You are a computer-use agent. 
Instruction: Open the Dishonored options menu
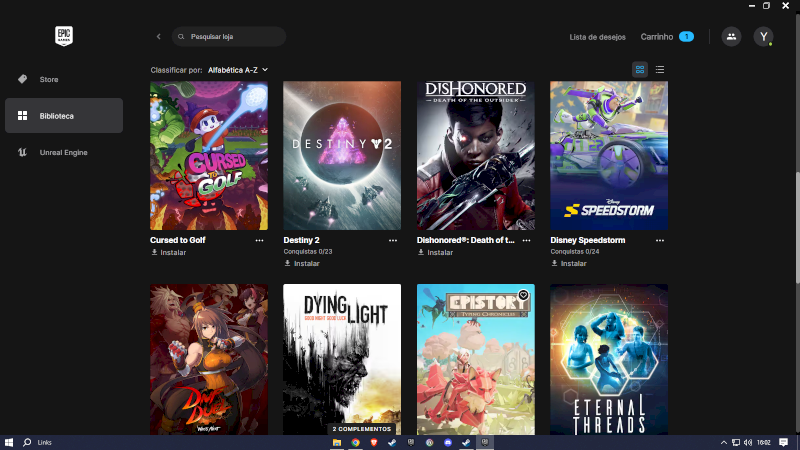(527, 240)
